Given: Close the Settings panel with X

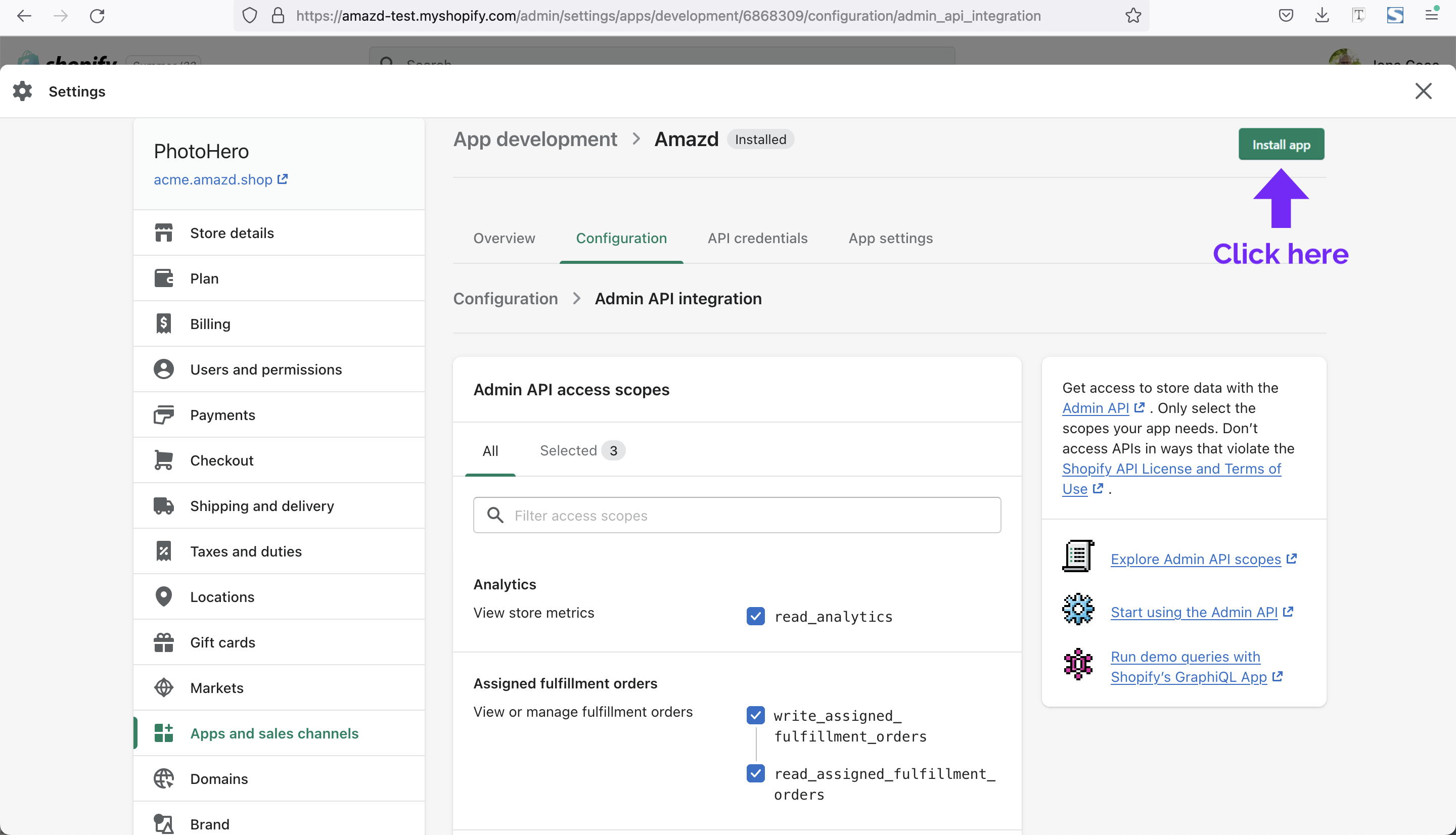Looking at the screenshot, I should tap(1423, 91).
